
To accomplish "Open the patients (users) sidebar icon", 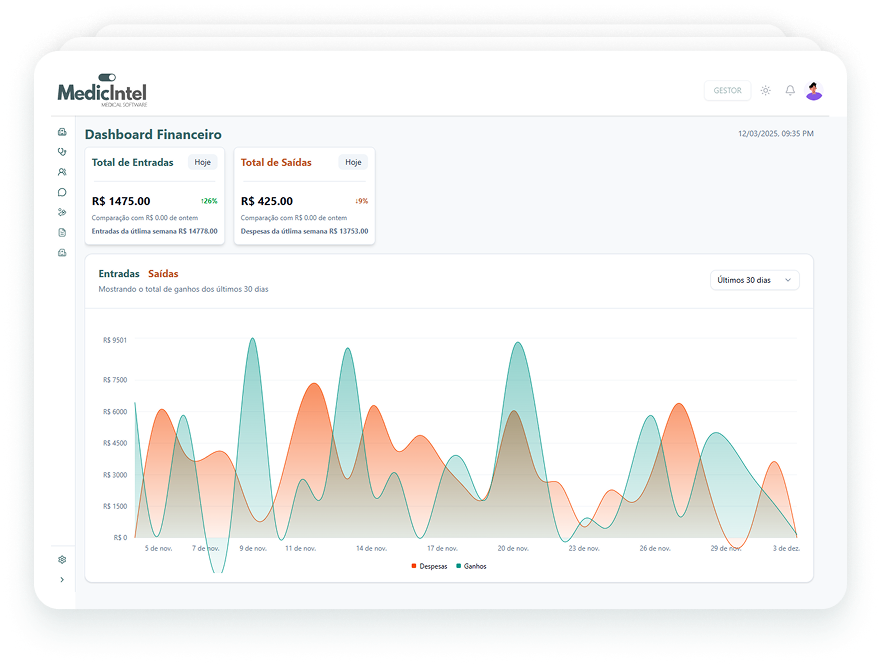I will (x=62, y=172).
